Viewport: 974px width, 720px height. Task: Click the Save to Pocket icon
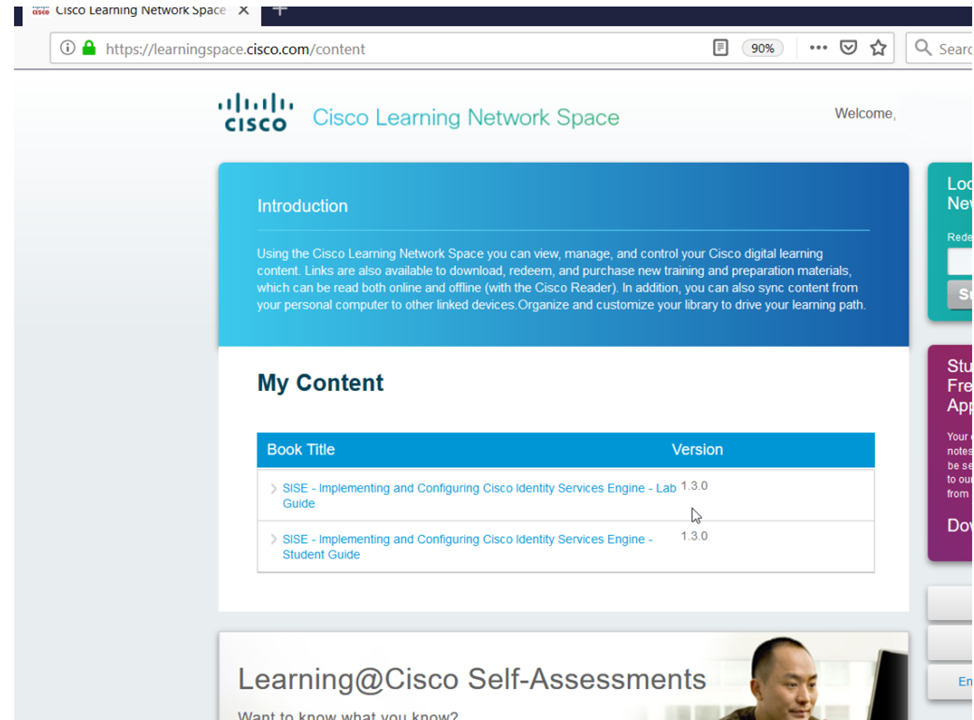click(x=848, y=48)
